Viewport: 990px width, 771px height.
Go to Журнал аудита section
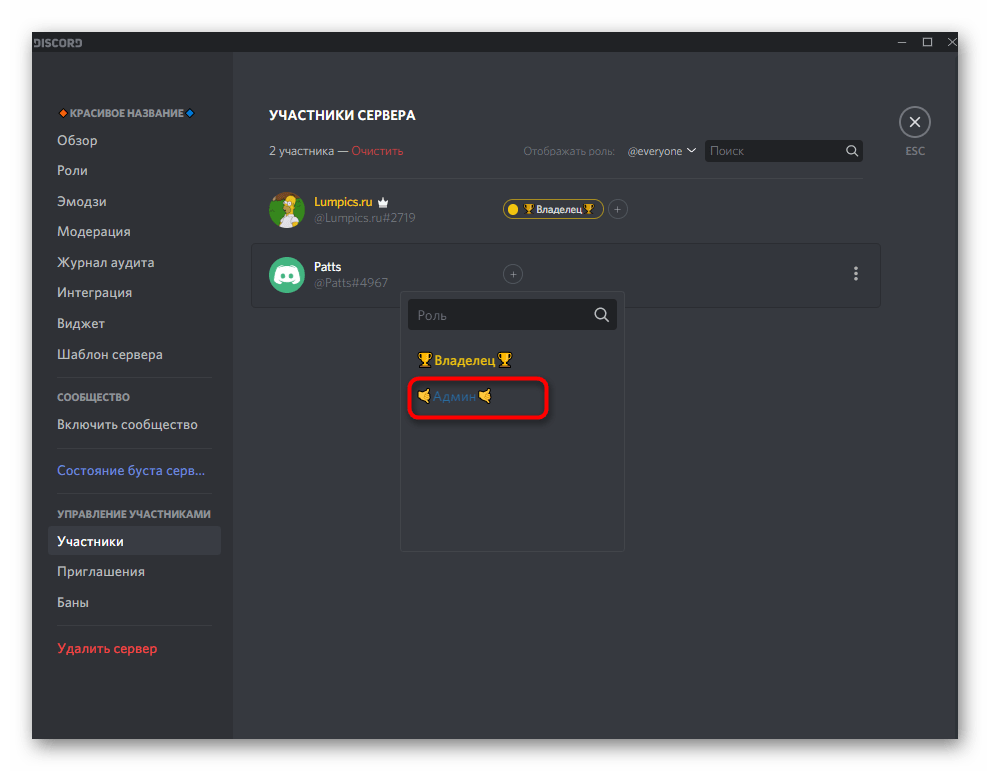point(105,263)
